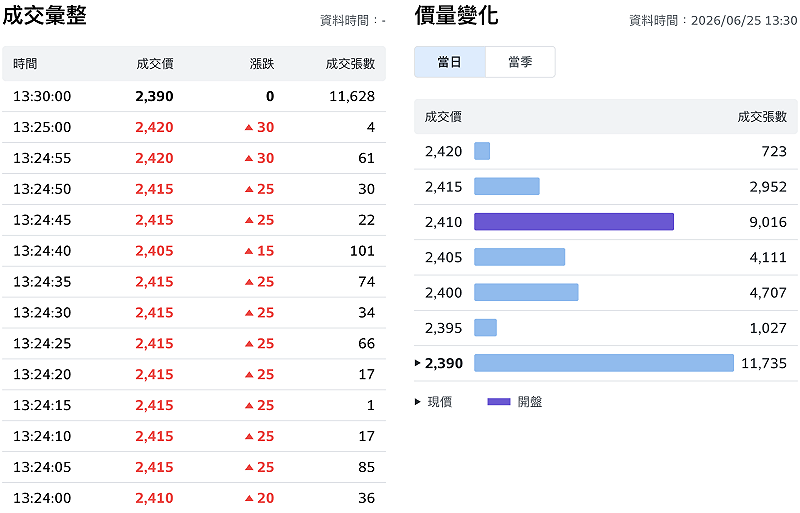Select the 13:24:30 time cell

[42, 313]
